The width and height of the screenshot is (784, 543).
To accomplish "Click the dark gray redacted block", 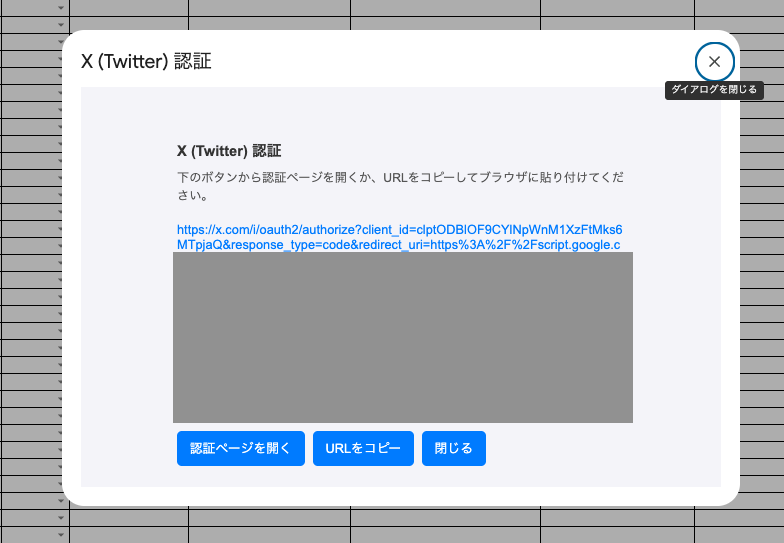I will tap(402, 337).
